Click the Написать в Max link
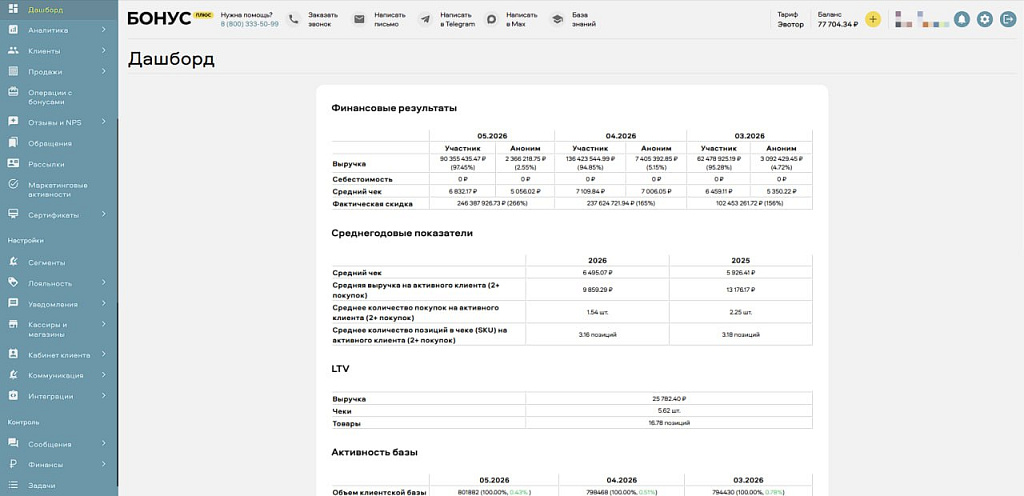This screenshot has width=1024, height=496. [522, 20]
